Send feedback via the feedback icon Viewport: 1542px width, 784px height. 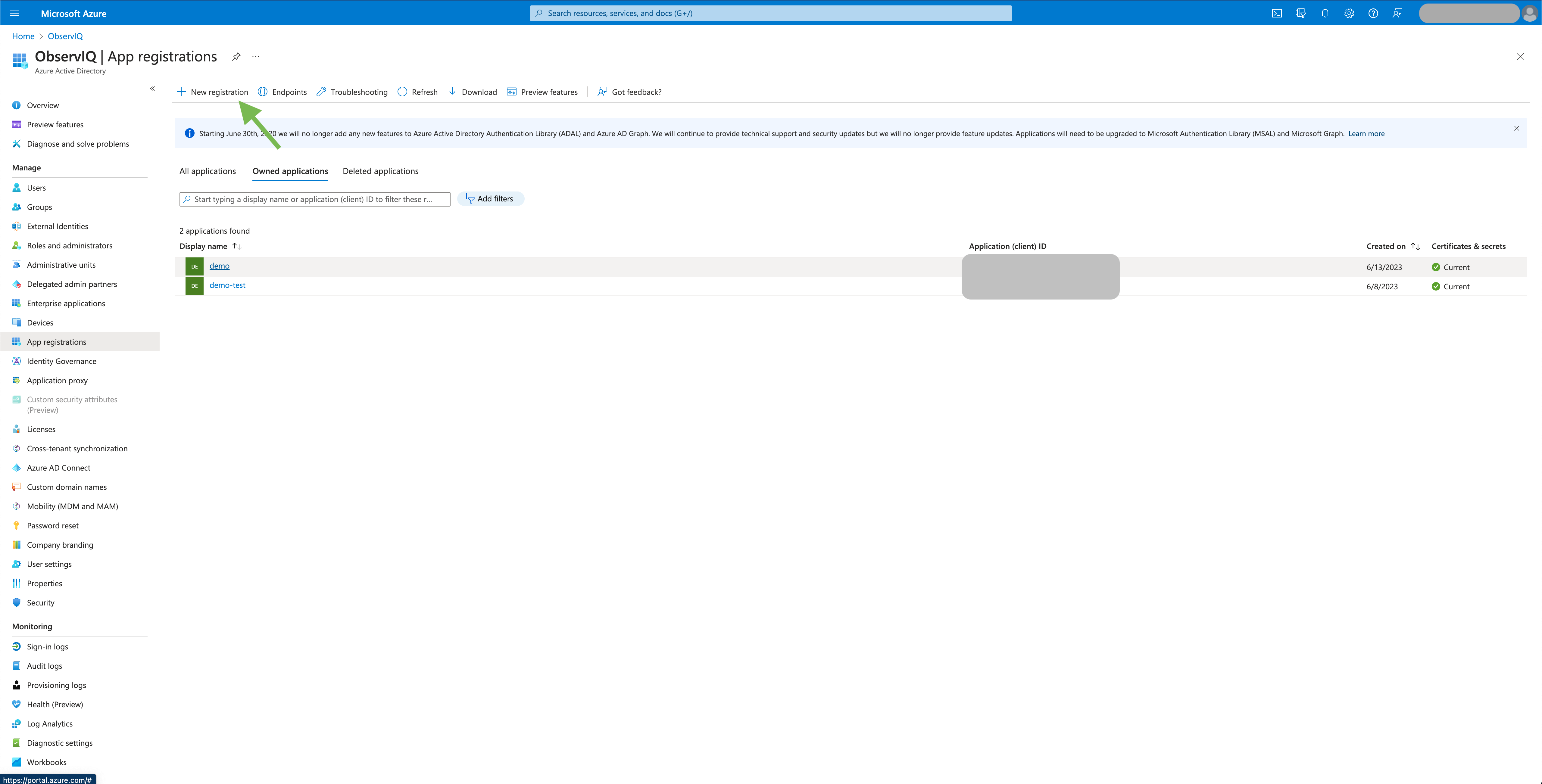(x=1398, y=13)
